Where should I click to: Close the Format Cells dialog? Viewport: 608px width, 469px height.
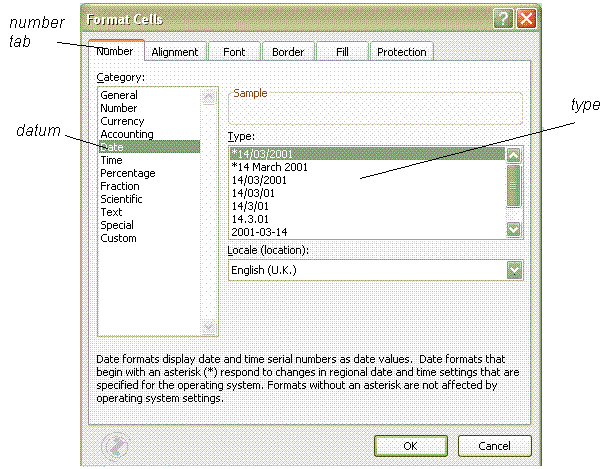click(x=526, y=18)
